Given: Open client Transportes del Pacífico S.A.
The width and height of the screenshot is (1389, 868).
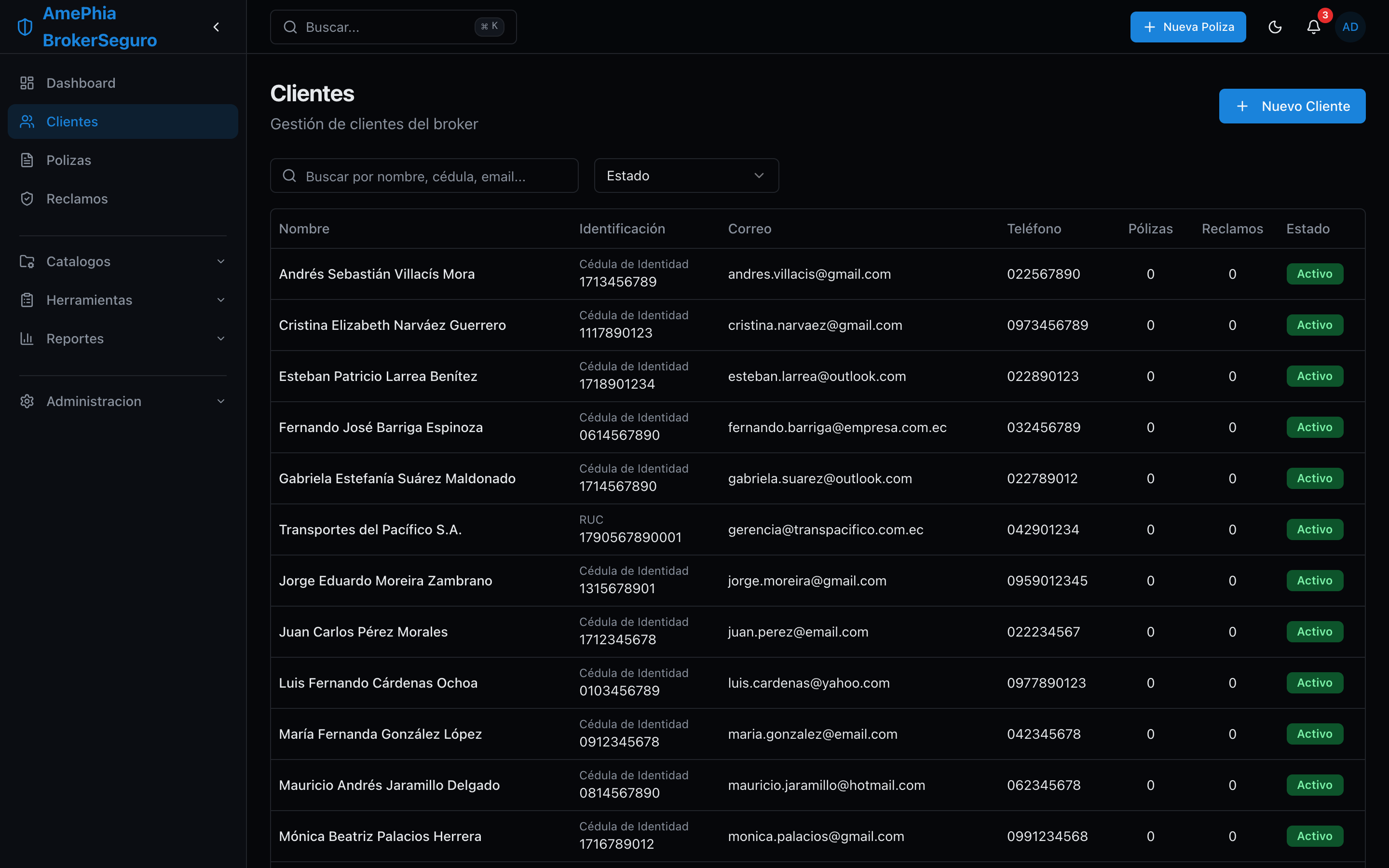Looking at the screenshot, I should [x=370, y=529].
